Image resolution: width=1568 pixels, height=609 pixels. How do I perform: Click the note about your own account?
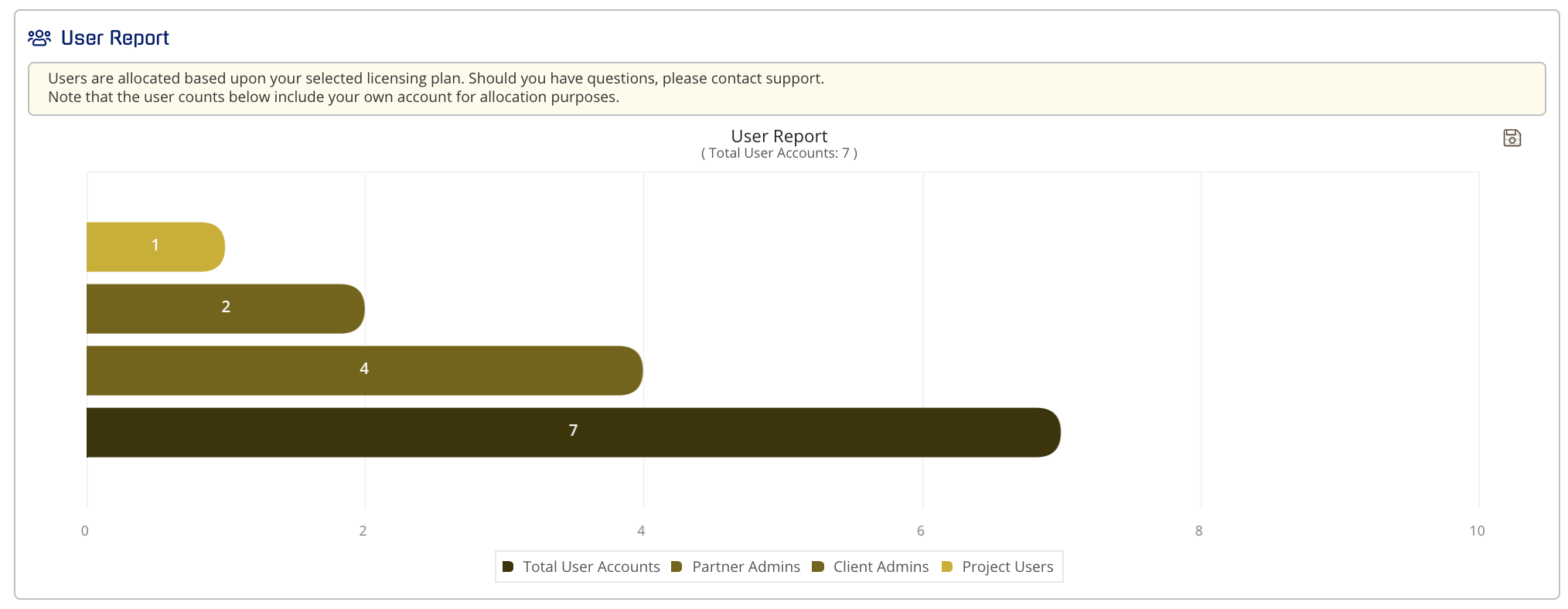point(334,97)
